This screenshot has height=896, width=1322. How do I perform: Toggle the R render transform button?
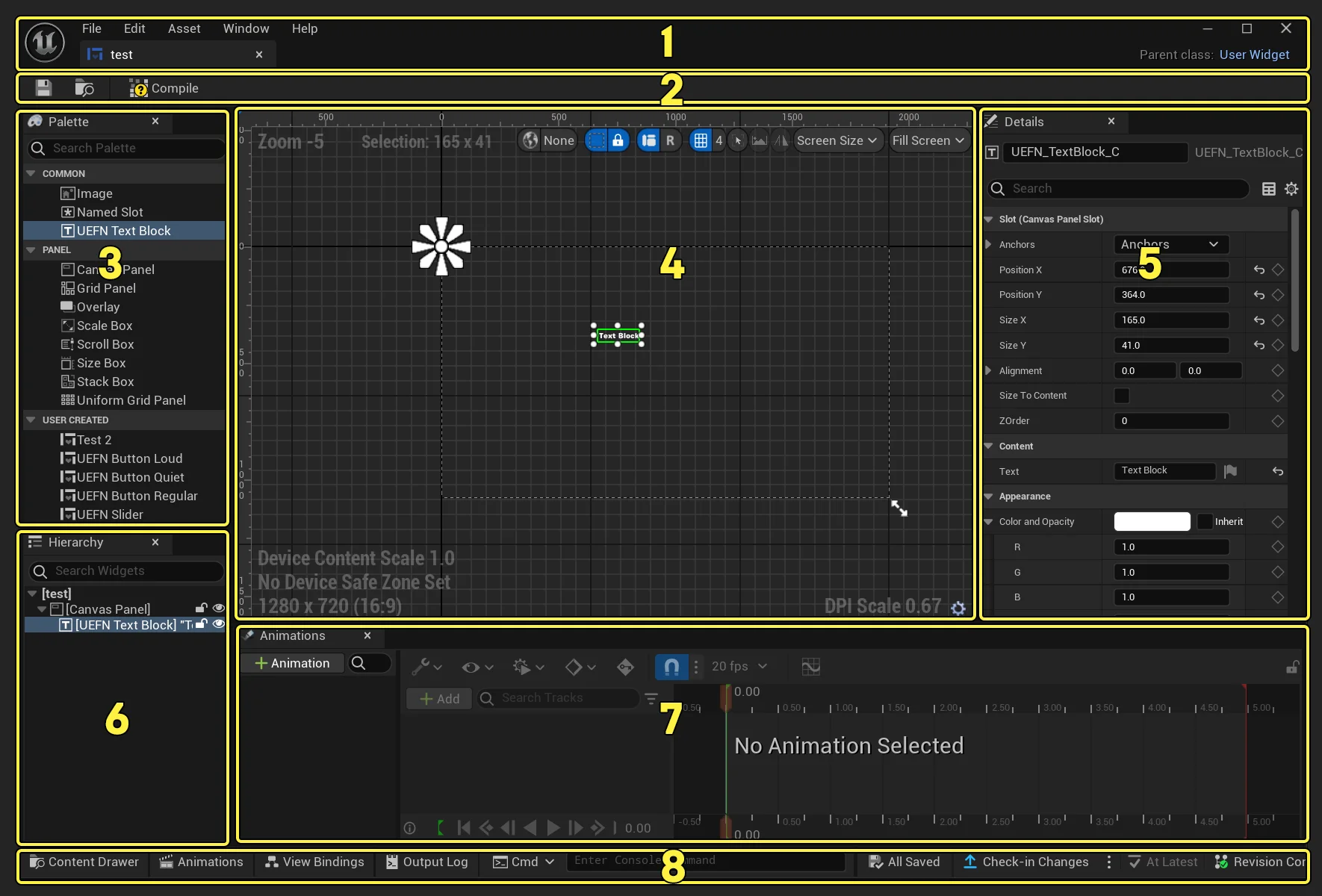point(670,140)
